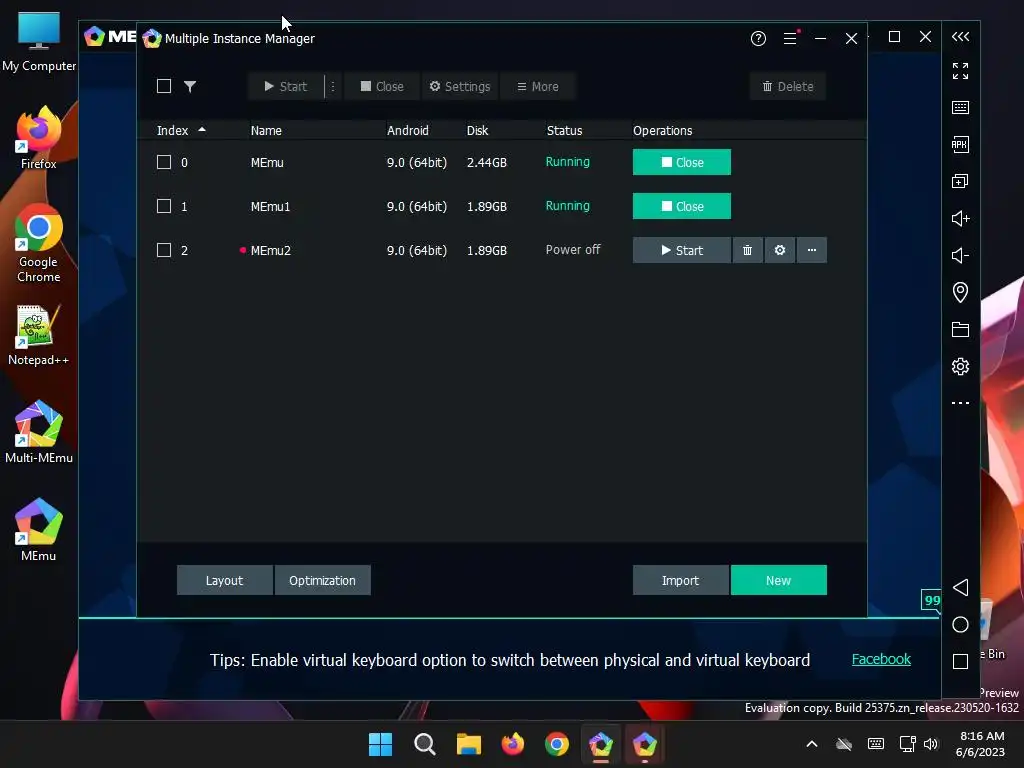Toggle fullscreen in MEmu sidebar

point(960,71)
